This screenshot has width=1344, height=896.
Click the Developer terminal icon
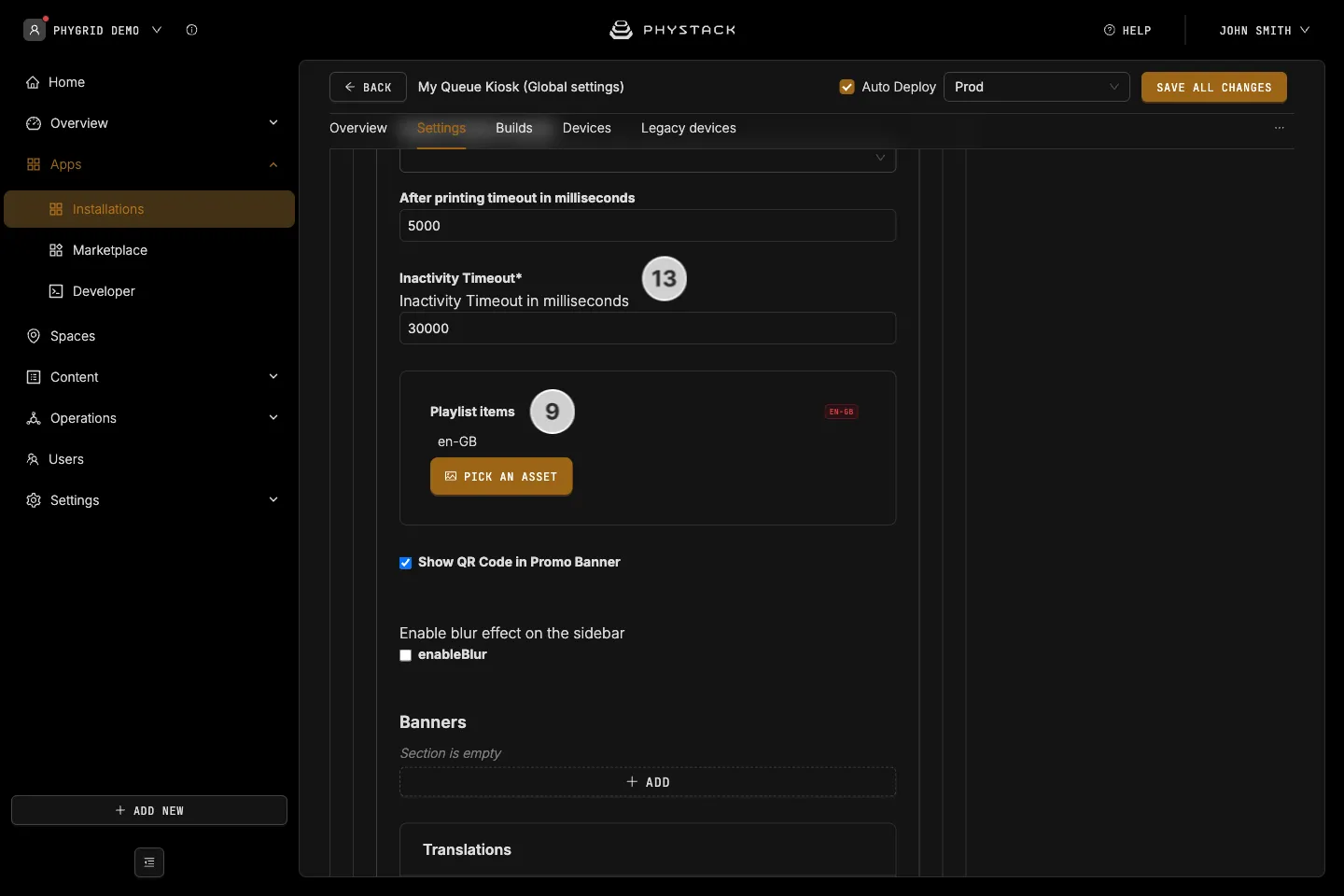(x=56, y=291)
